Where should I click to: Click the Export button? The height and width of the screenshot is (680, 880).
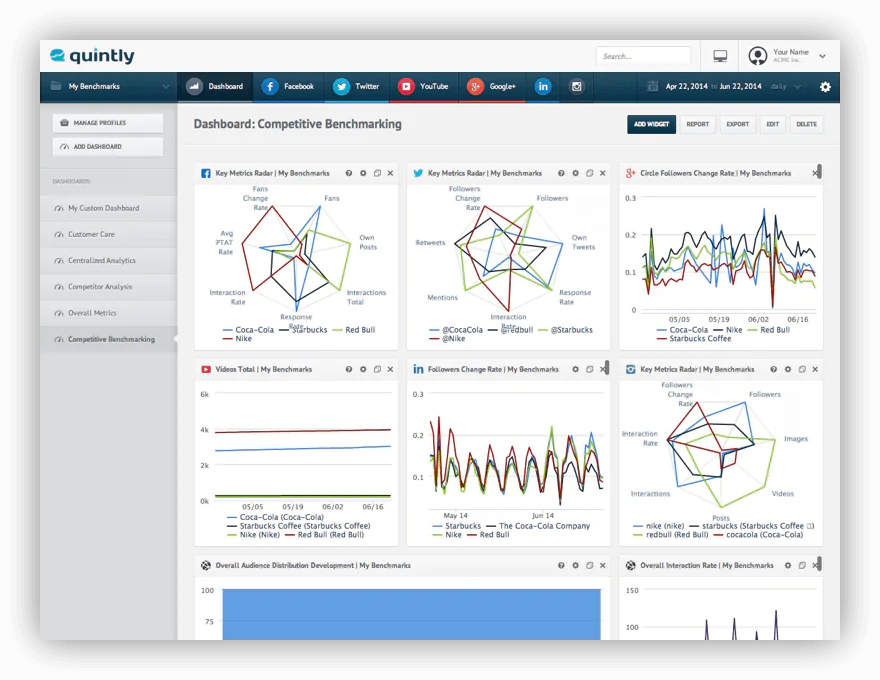737,124
